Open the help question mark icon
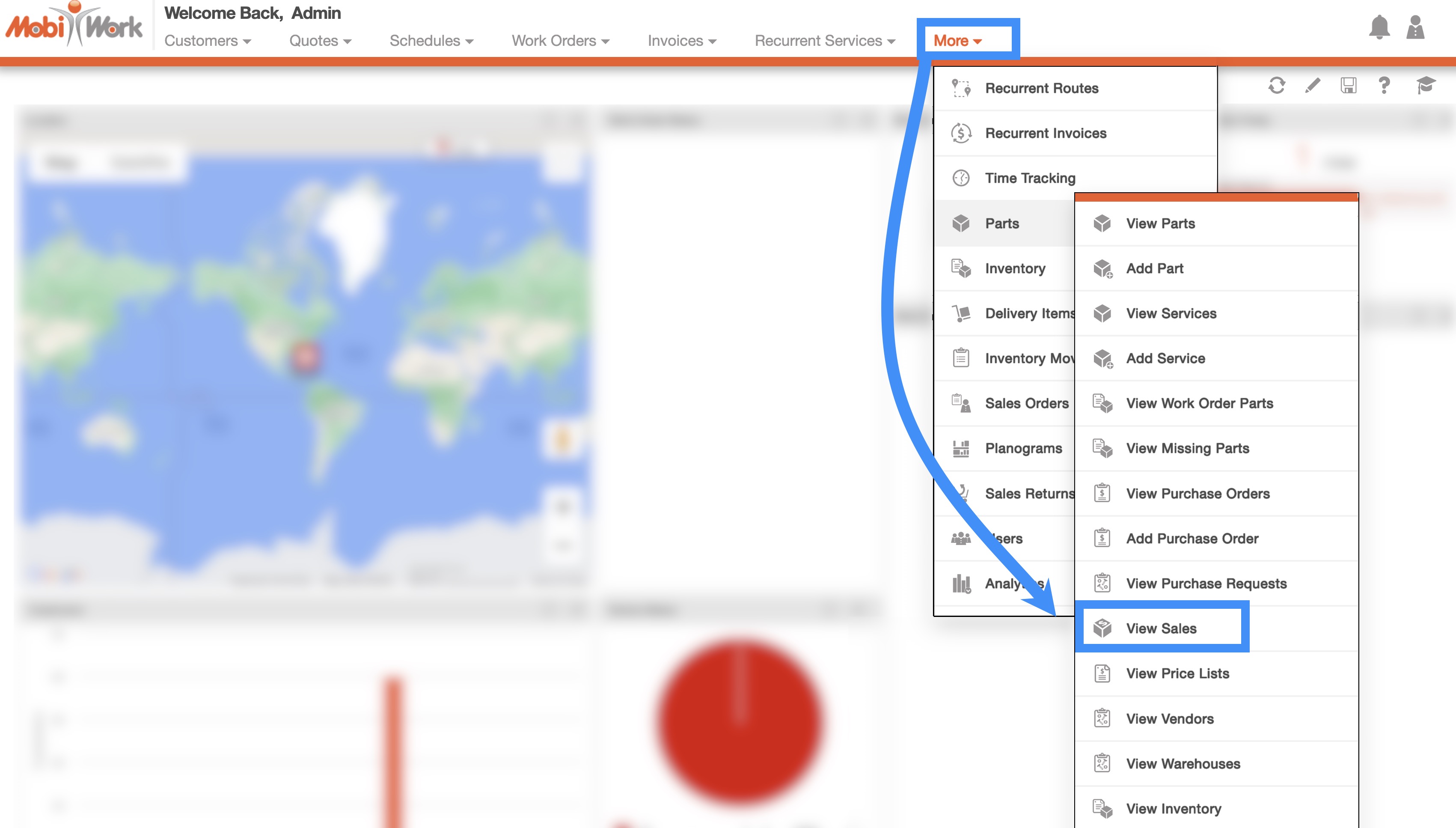The height and width of the screenshot is (828, 1456). (x=1384, y=86)
